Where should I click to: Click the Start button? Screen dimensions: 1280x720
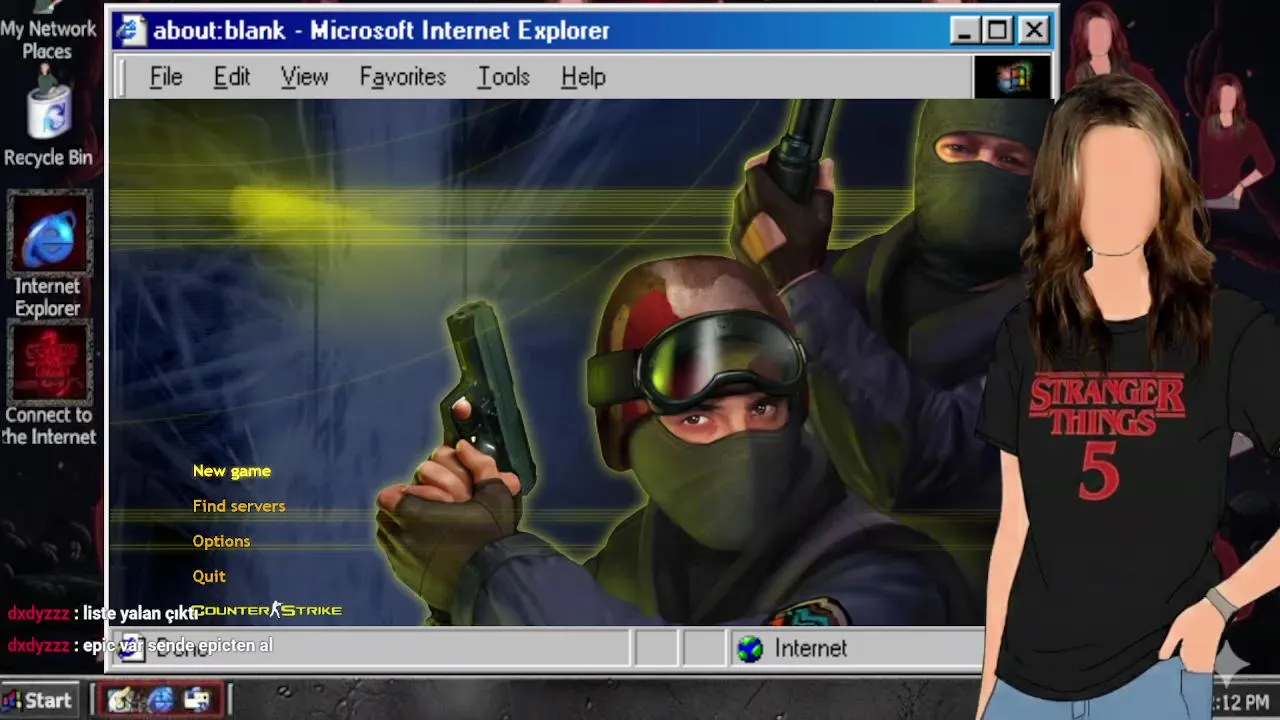(x=39, y=700)
